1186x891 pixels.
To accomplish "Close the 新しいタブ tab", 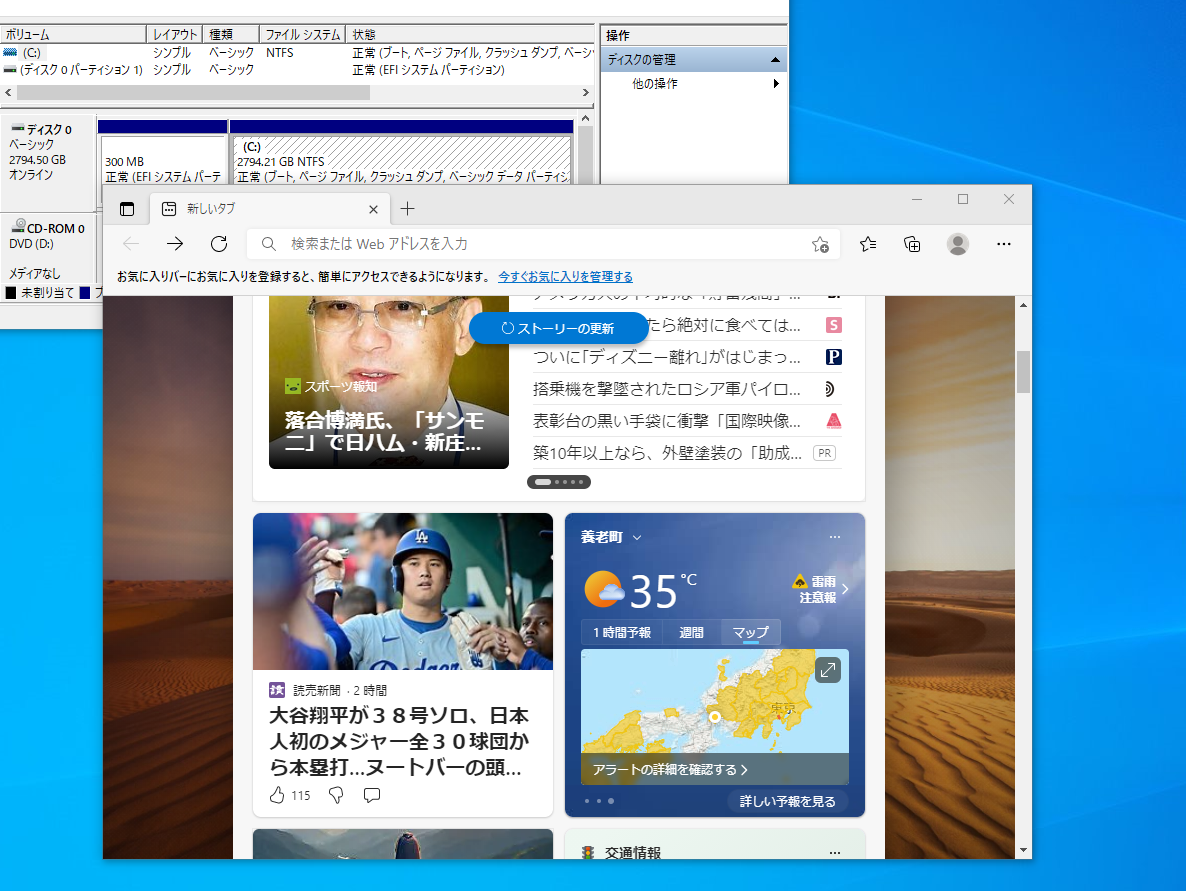I will tap(373, 210).
